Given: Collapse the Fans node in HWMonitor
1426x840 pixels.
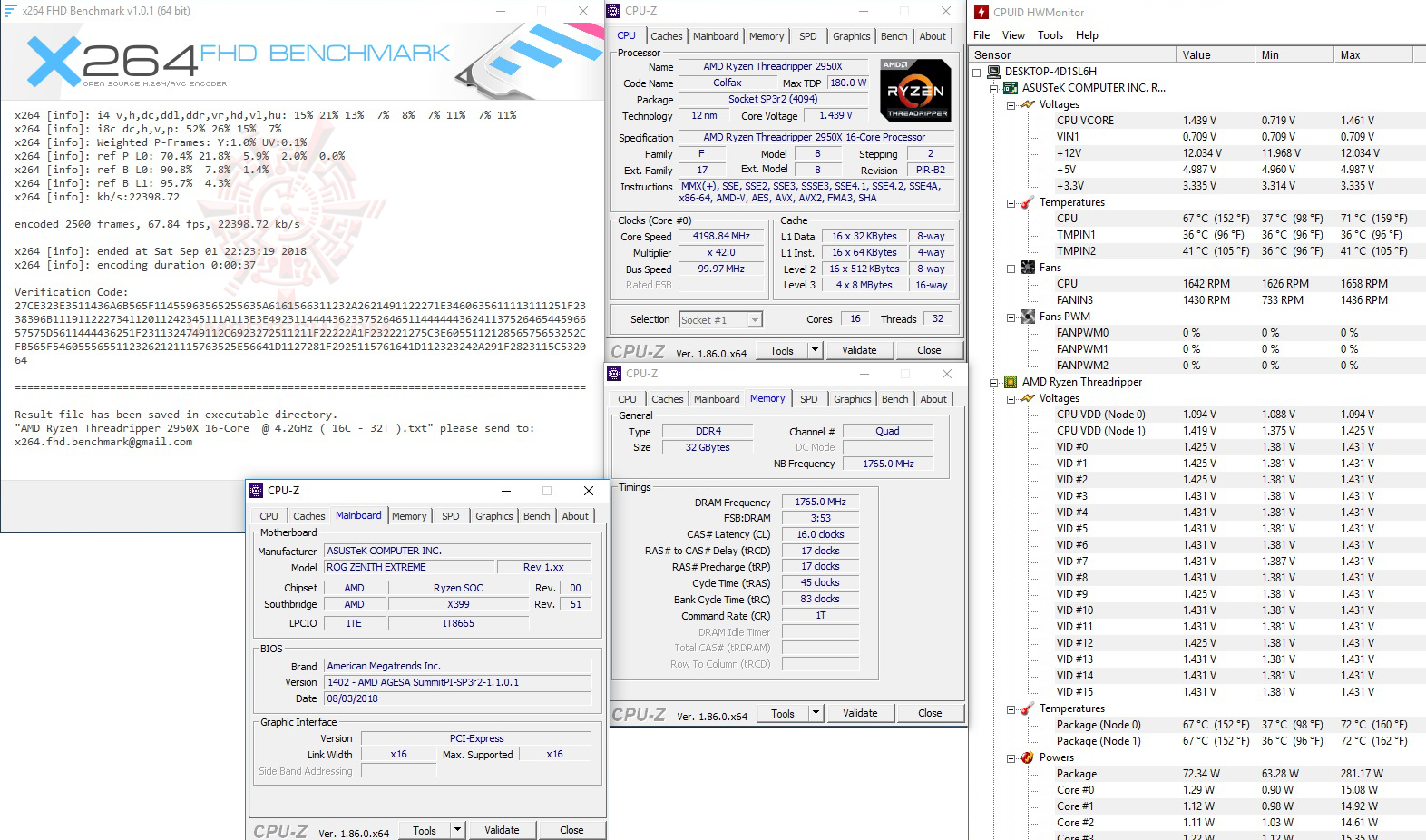Looking at the screenshot, I should (1011, 269).
